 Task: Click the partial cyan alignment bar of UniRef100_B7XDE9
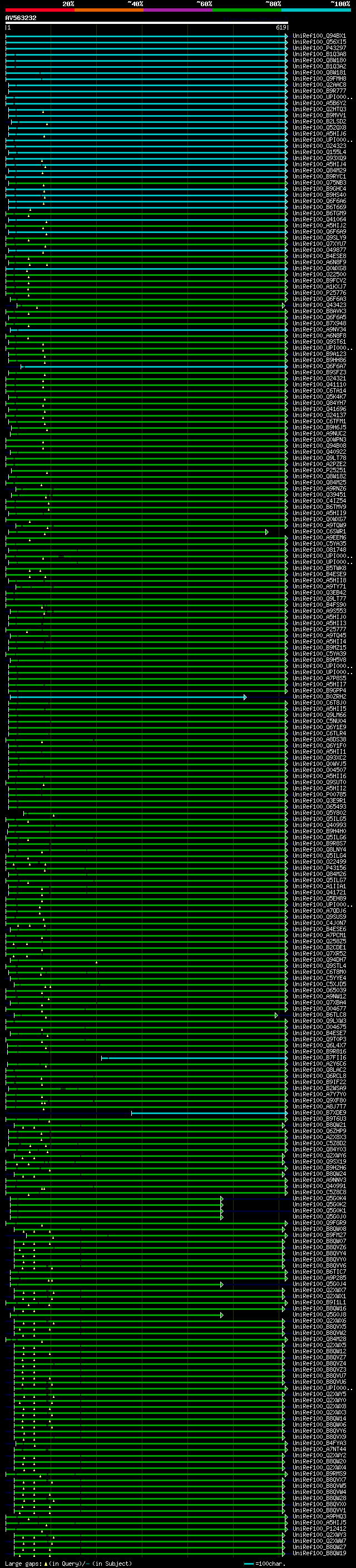pos(210,1114)
